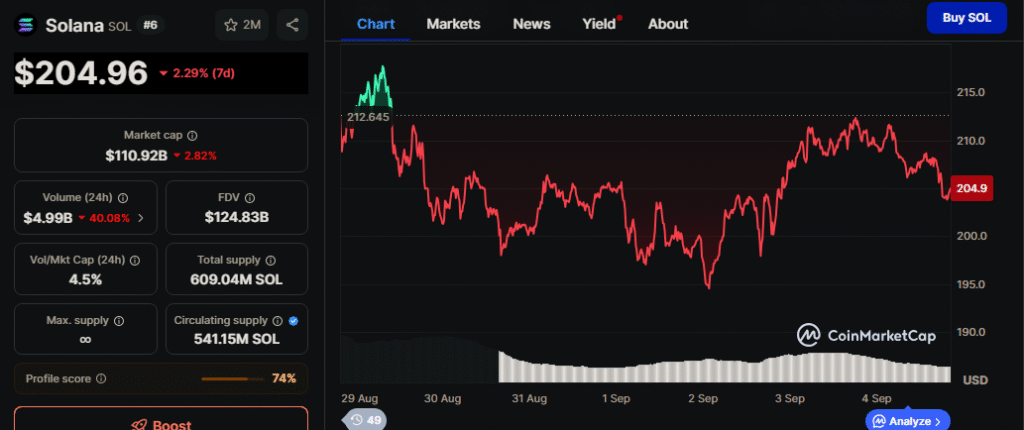Click the share icon next to watchlist
This screenshot has width=1024, height=430.
(x=292, y=24)
